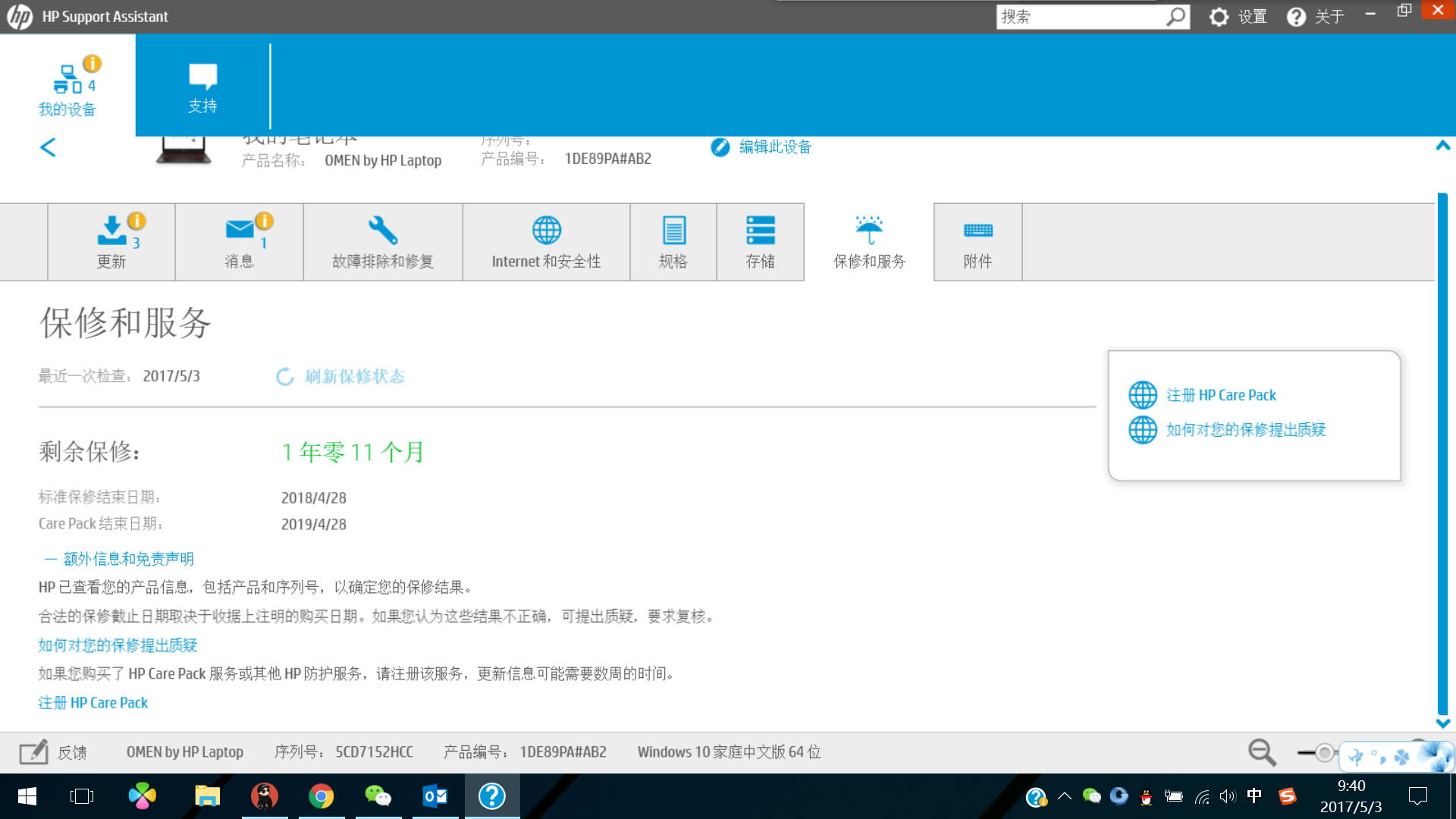The width and height of the screenshot is (1456, 819).
Task: Open the 附件 (Accessories) keyboard icon
Action: (x=977, y=230)
